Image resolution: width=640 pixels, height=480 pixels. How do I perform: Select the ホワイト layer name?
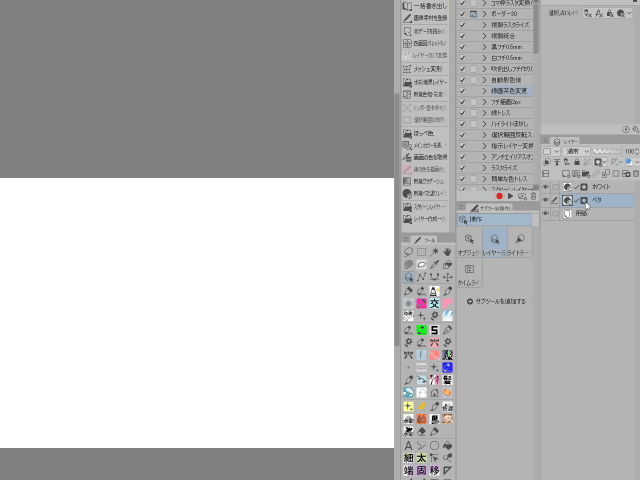pyautogui.click(x=601, y=187)
